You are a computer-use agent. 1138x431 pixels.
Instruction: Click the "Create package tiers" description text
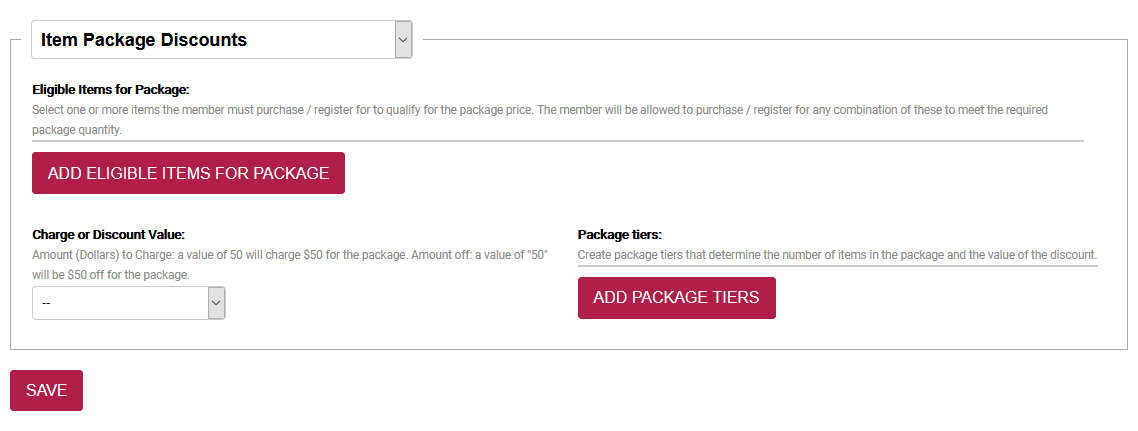pyautogui.click(x=837, y=255)
